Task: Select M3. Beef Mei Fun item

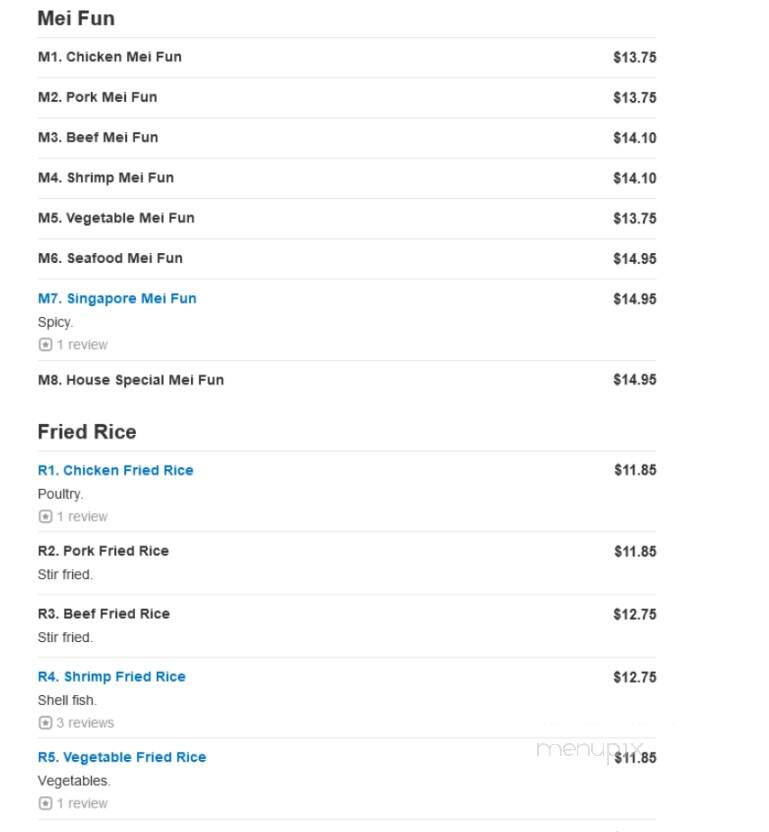Action: coord(347,138)
